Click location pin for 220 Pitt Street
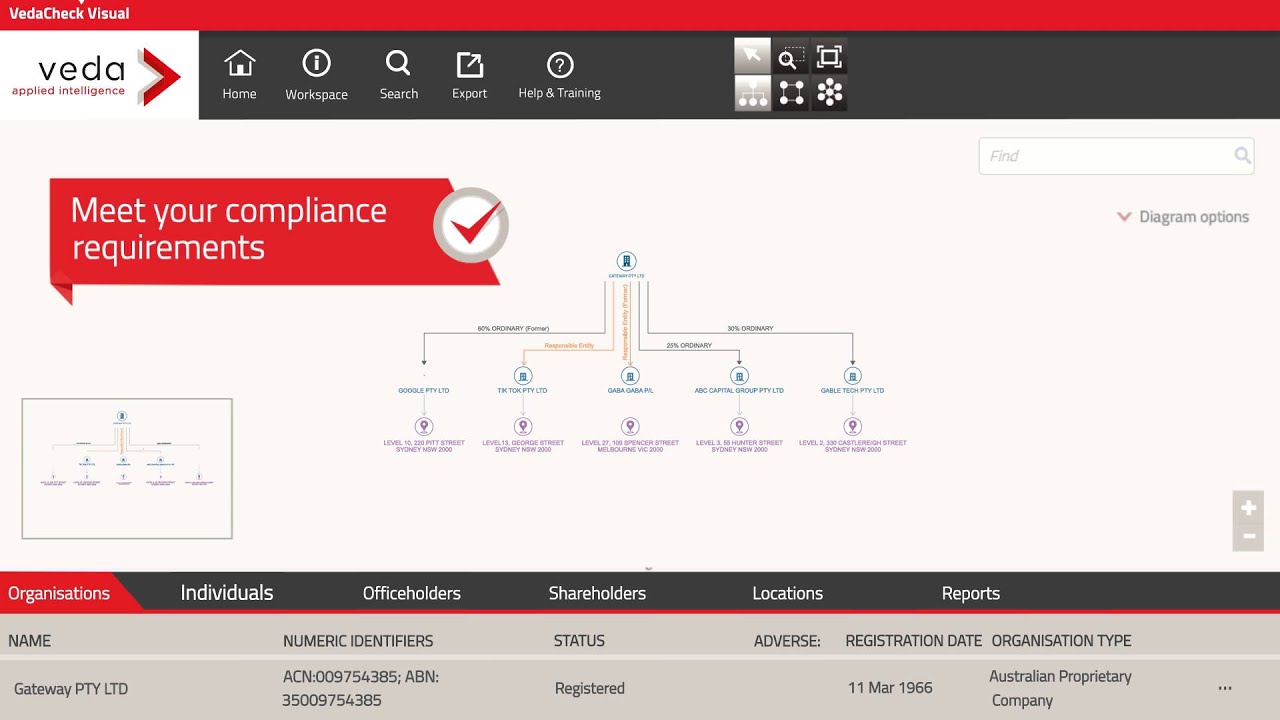The height and width of the screenshot is (720, 1280). [424, 427]
